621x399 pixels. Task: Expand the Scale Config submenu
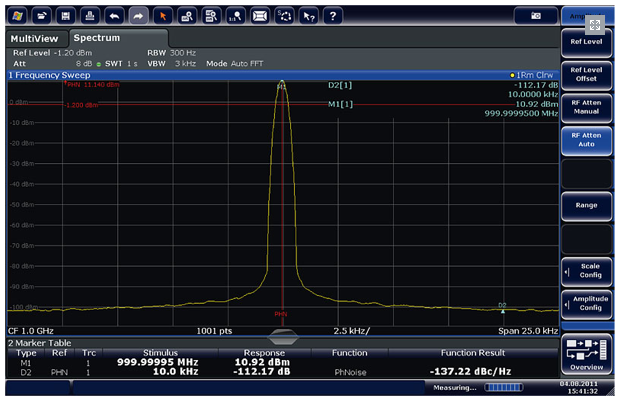point(586,271)
